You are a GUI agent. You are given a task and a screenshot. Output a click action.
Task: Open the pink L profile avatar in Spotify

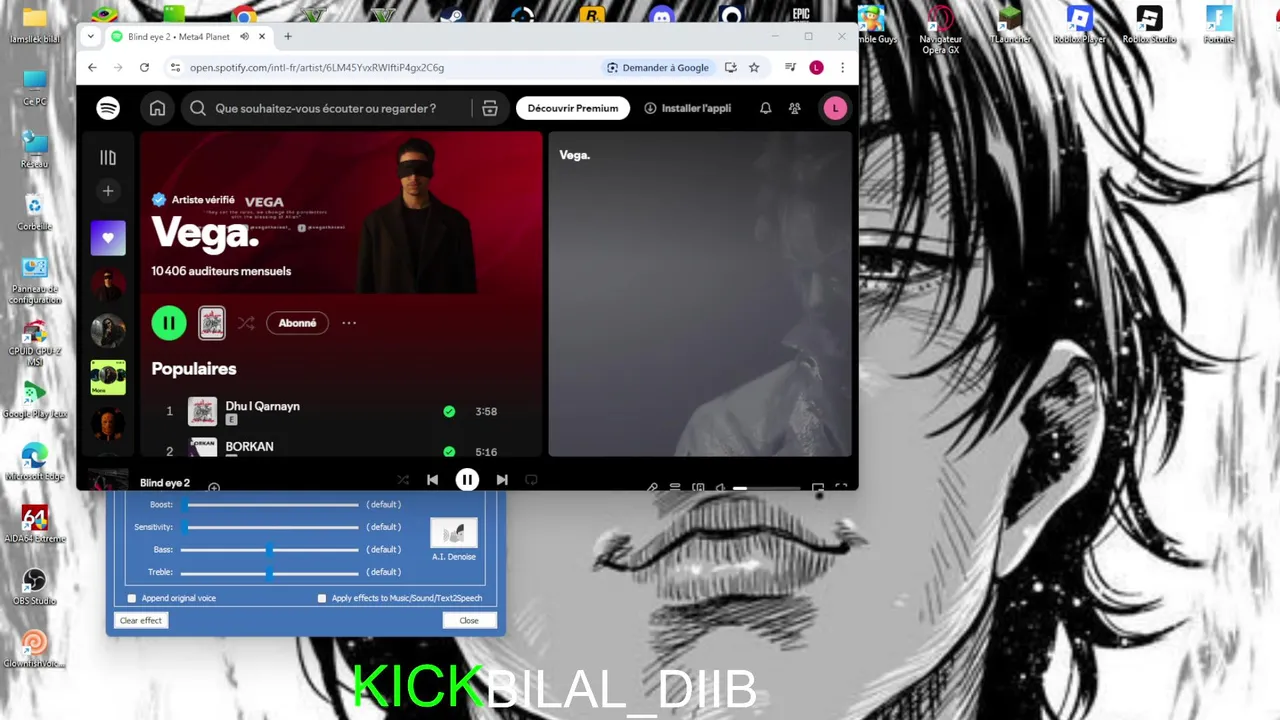(x=835, y=108)
